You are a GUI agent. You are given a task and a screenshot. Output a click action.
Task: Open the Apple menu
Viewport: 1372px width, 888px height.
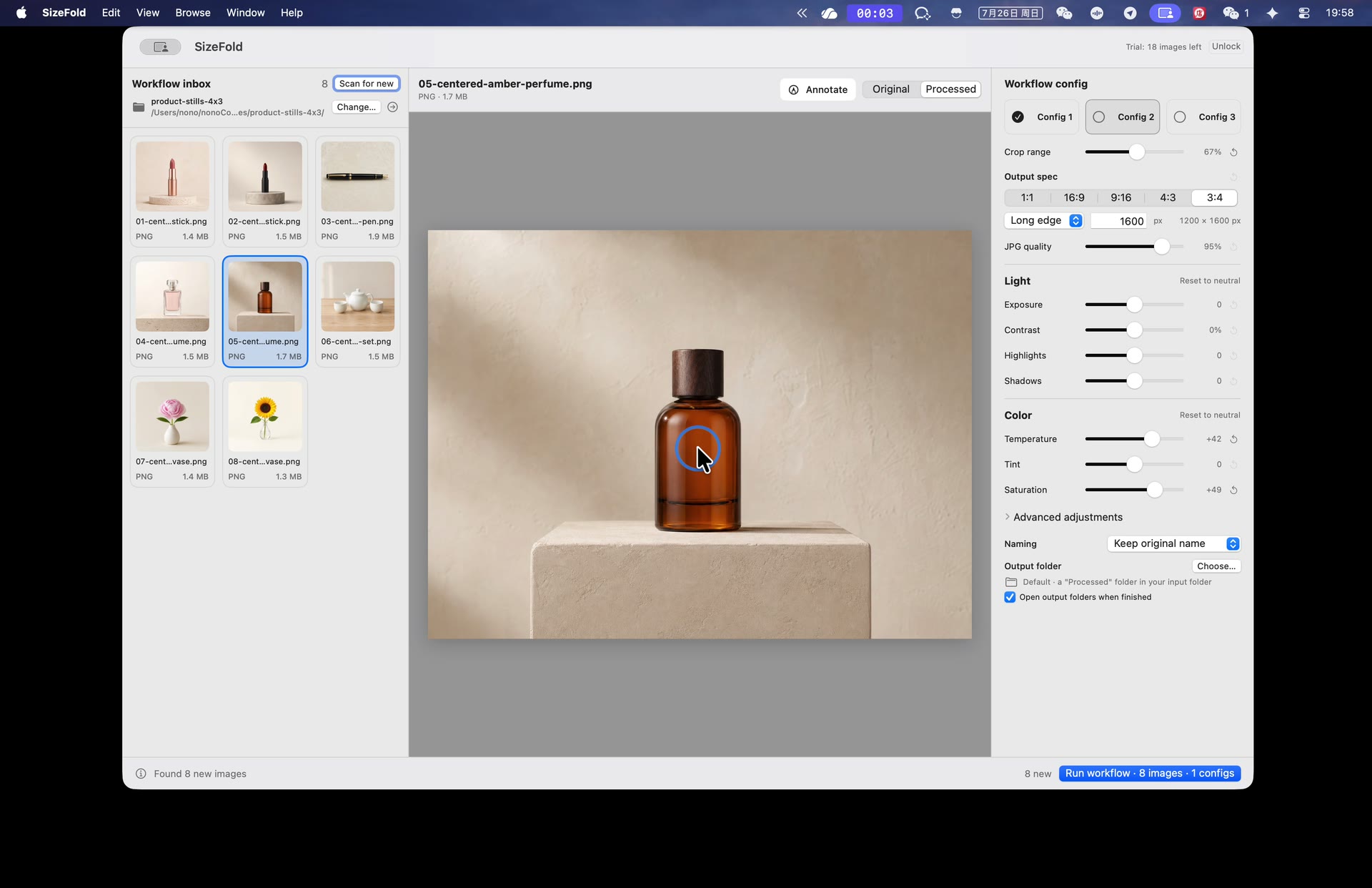(x=21, y=13)
